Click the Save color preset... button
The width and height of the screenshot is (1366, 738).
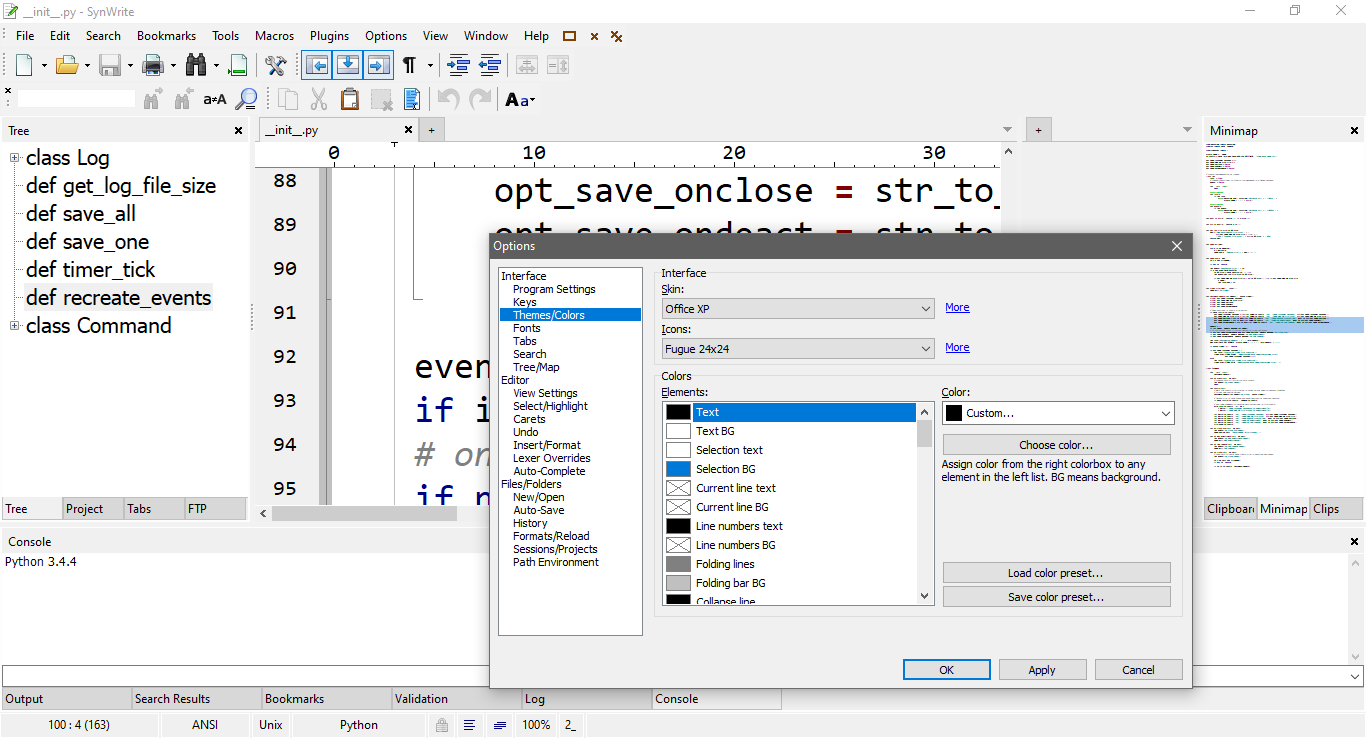1056,597
